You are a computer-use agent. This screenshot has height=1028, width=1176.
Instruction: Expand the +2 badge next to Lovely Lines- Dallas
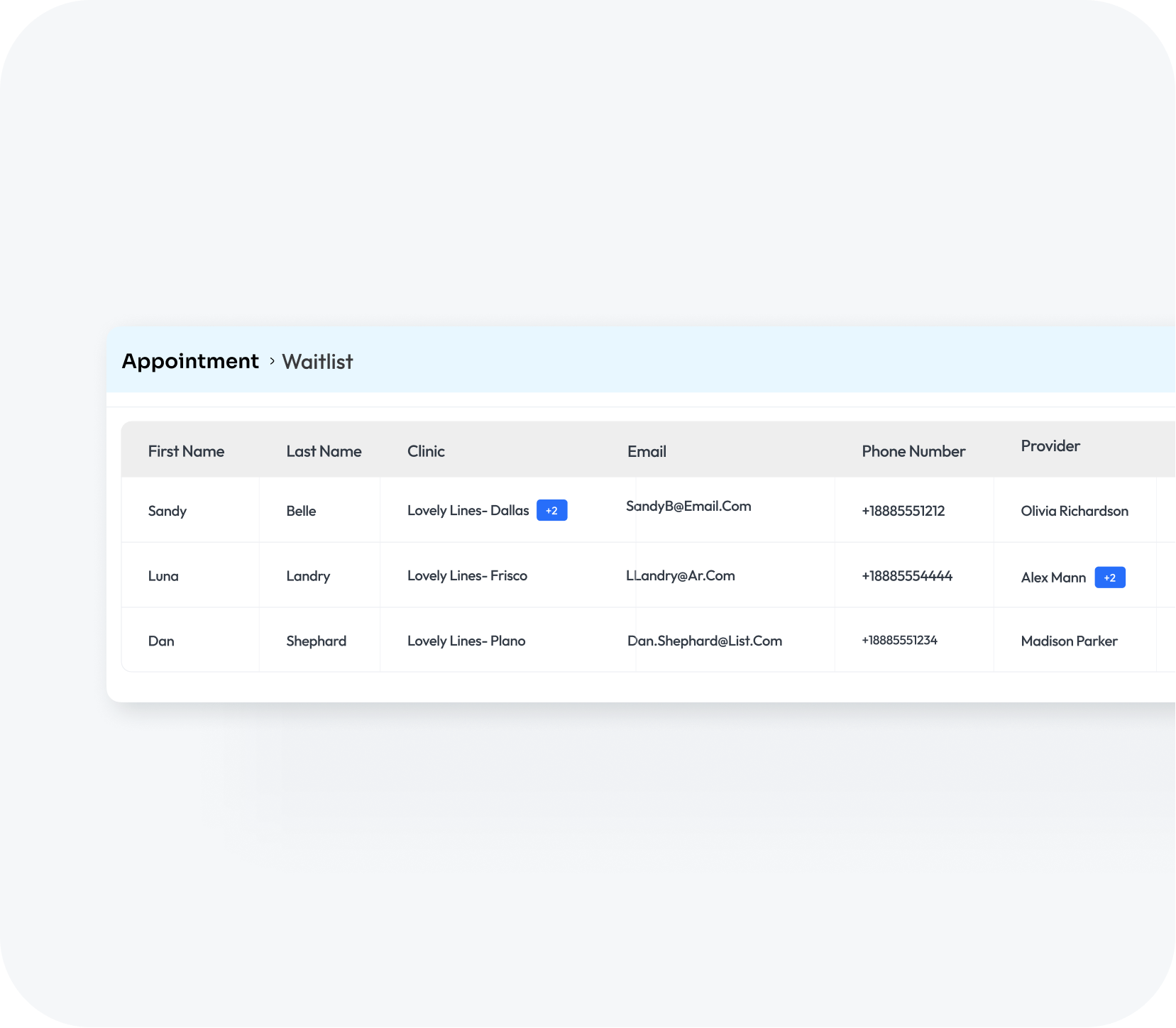552,510
